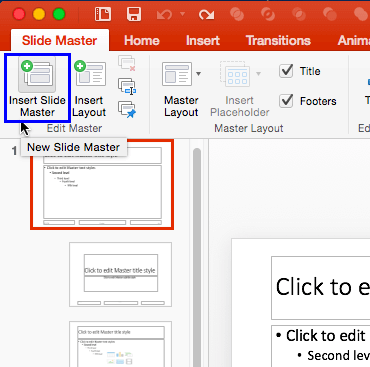Click the Delete slide icon
Screen dimensions: 370x367
(127, 63)
